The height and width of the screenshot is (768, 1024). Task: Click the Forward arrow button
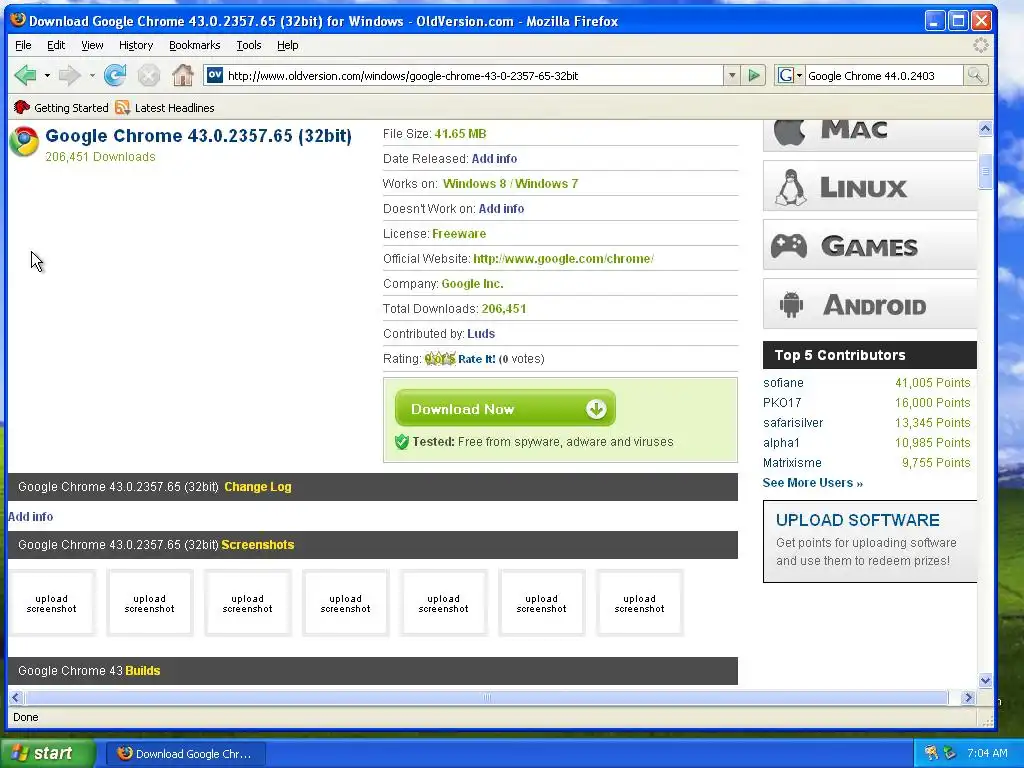69,76
